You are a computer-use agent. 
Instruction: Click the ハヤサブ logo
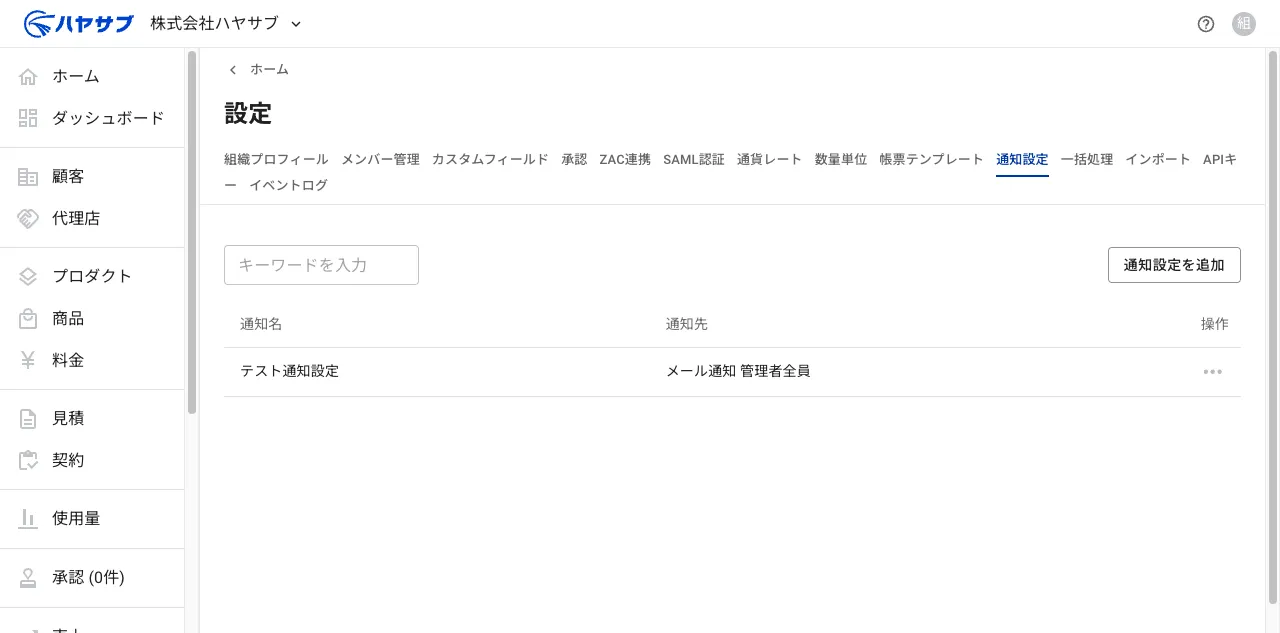78,23
